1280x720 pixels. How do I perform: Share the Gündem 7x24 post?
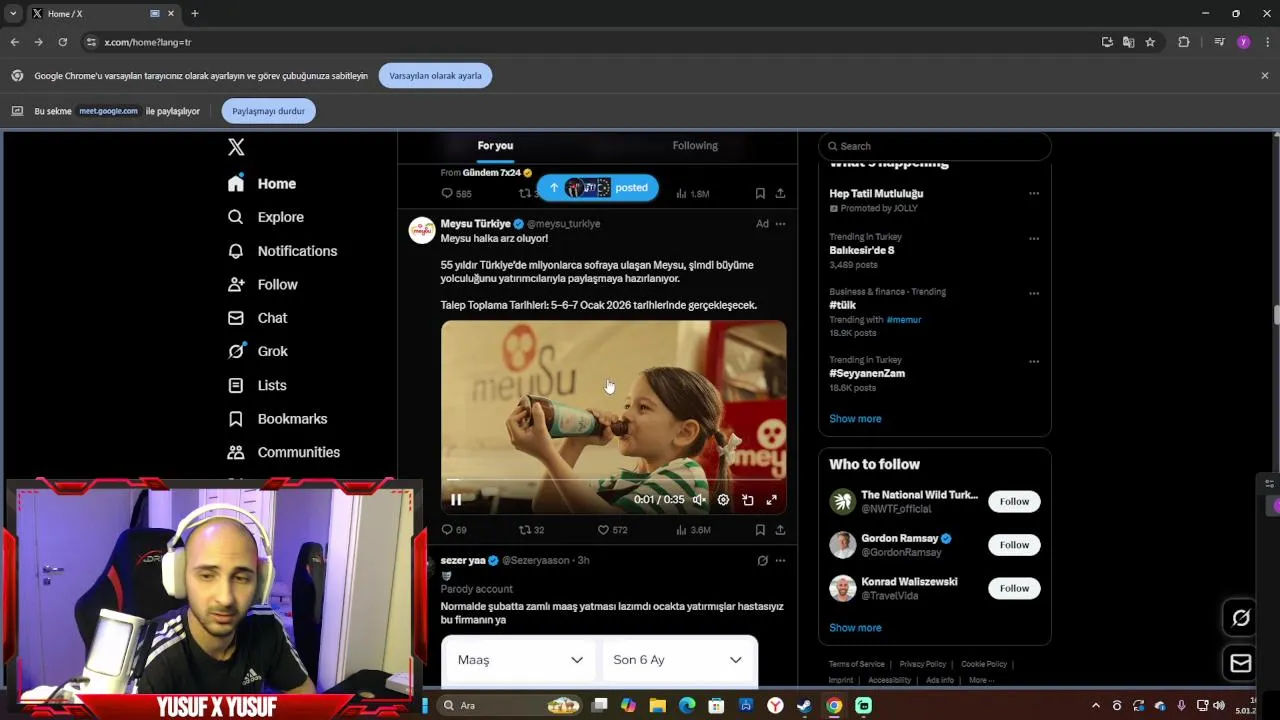[x=780, y=194]
